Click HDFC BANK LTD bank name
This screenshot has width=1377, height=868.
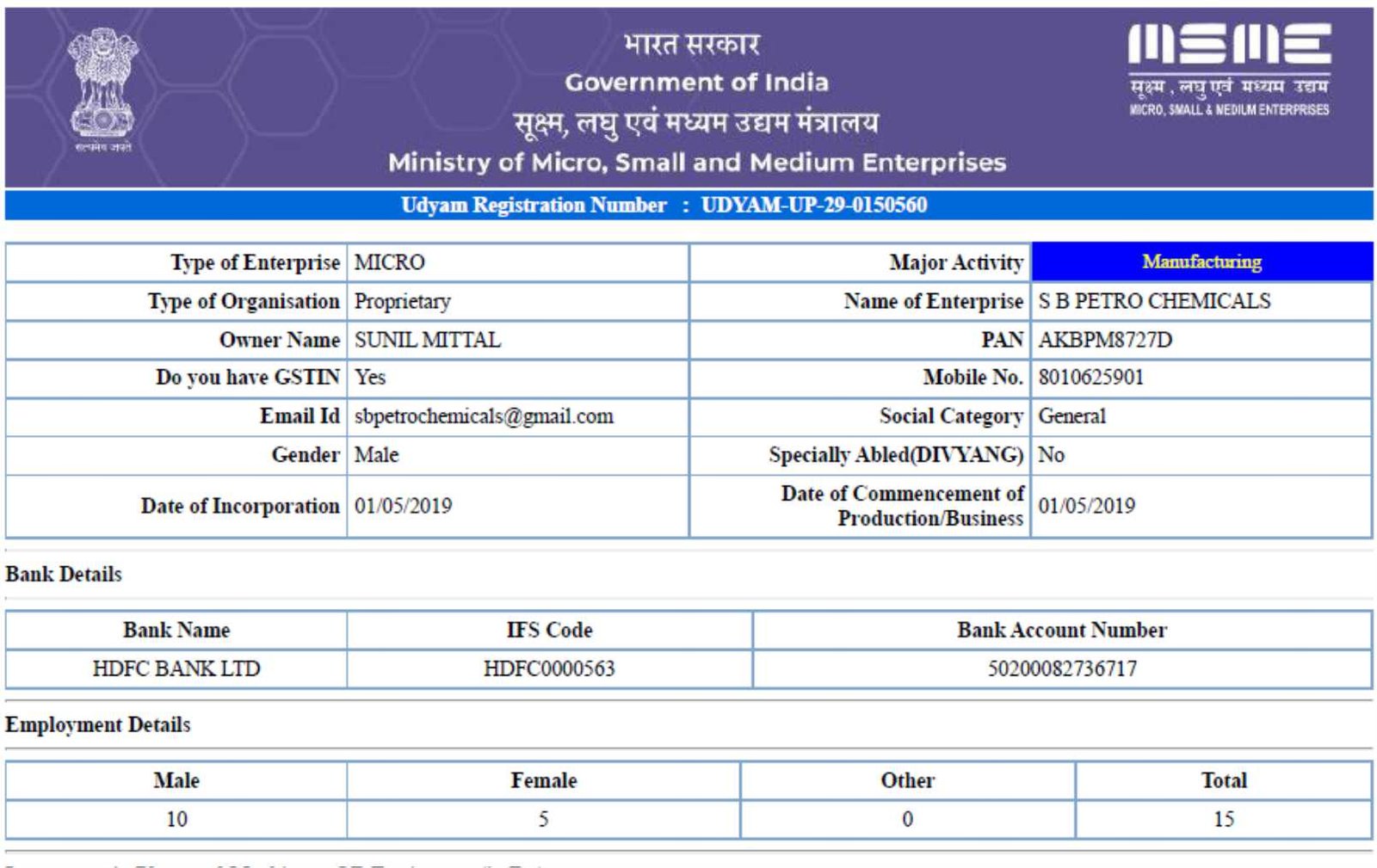(176, 668)
